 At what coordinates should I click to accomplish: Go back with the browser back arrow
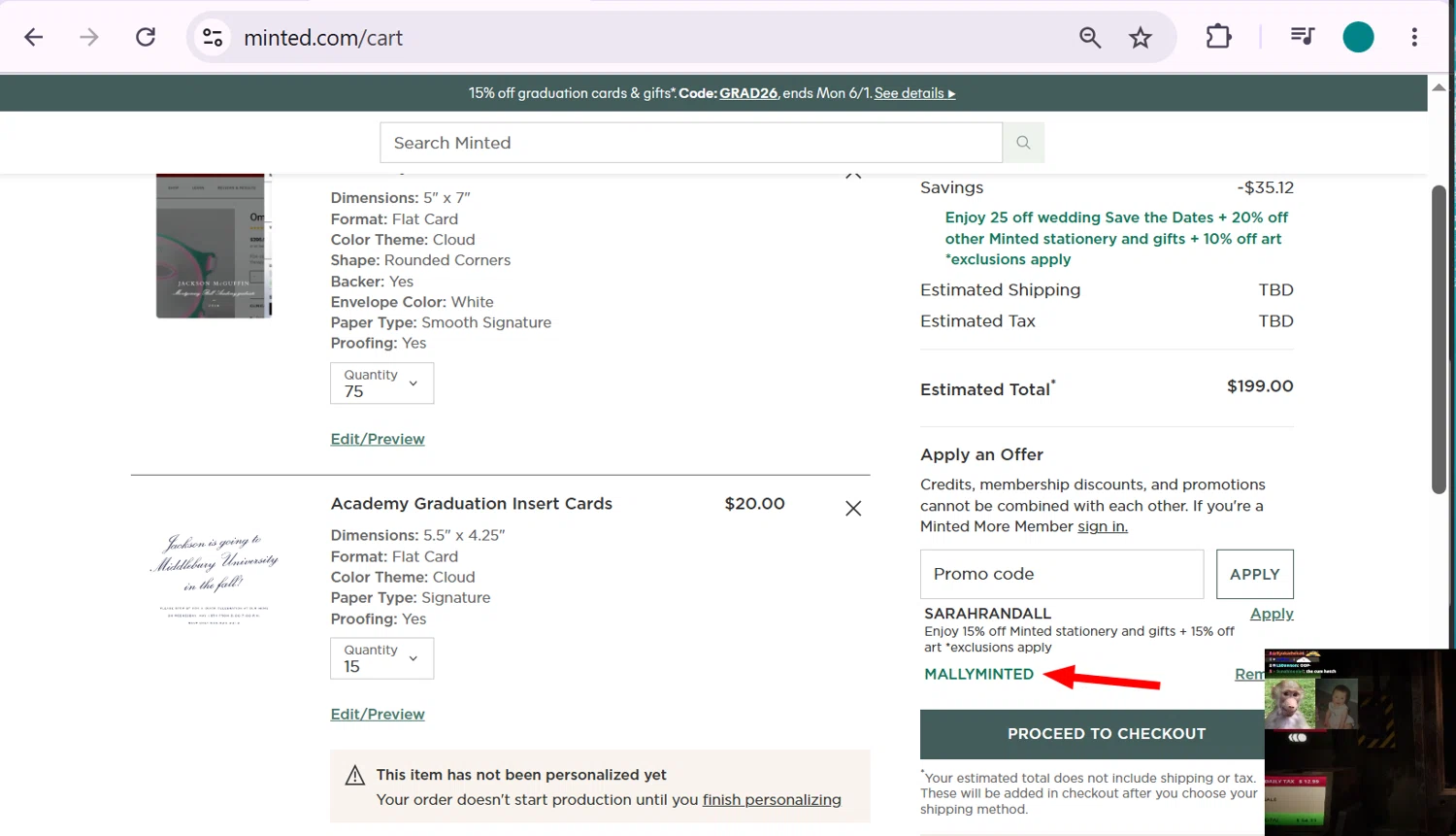[x=34, y=38]
